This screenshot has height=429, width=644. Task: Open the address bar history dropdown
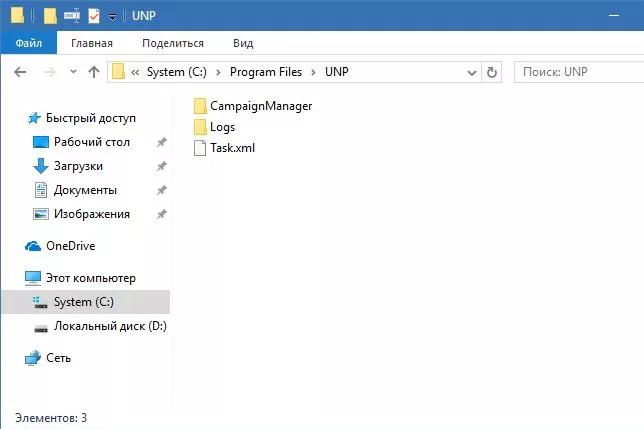(472, 73)
